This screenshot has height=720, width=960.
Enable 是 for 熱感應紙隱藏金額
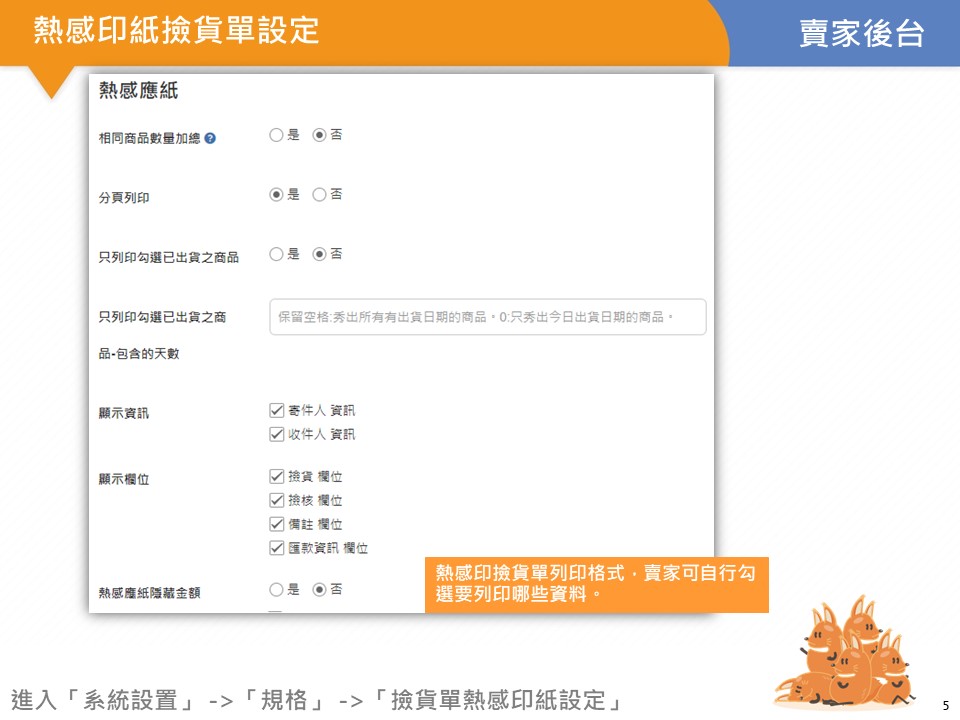pyautogui.click(x=277, y=589)
